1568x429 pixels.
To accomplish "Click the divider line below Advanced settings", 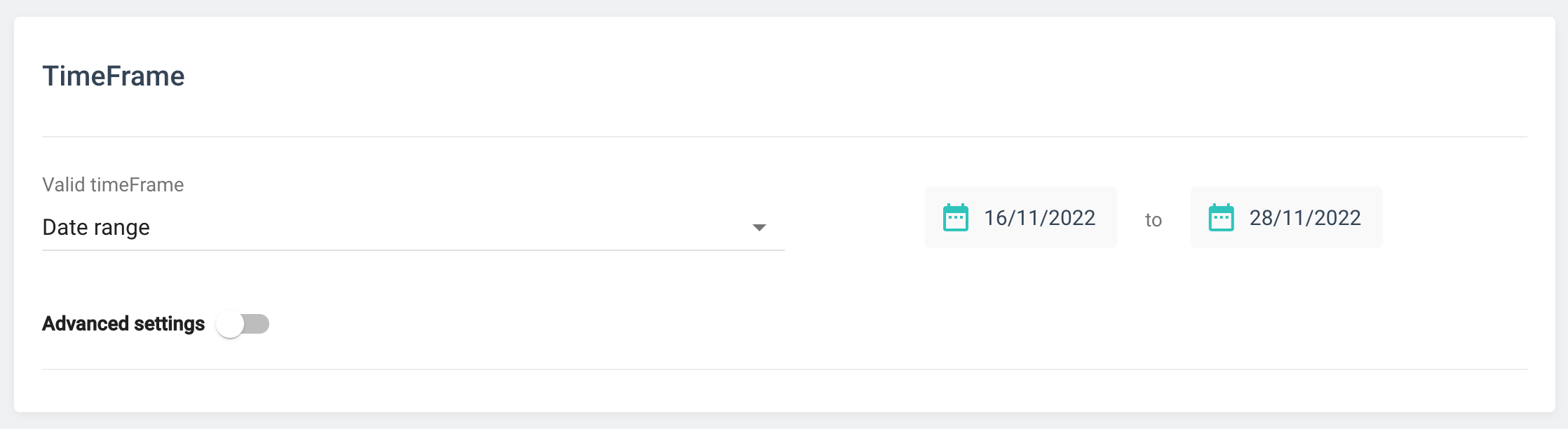I will point(784,369).
